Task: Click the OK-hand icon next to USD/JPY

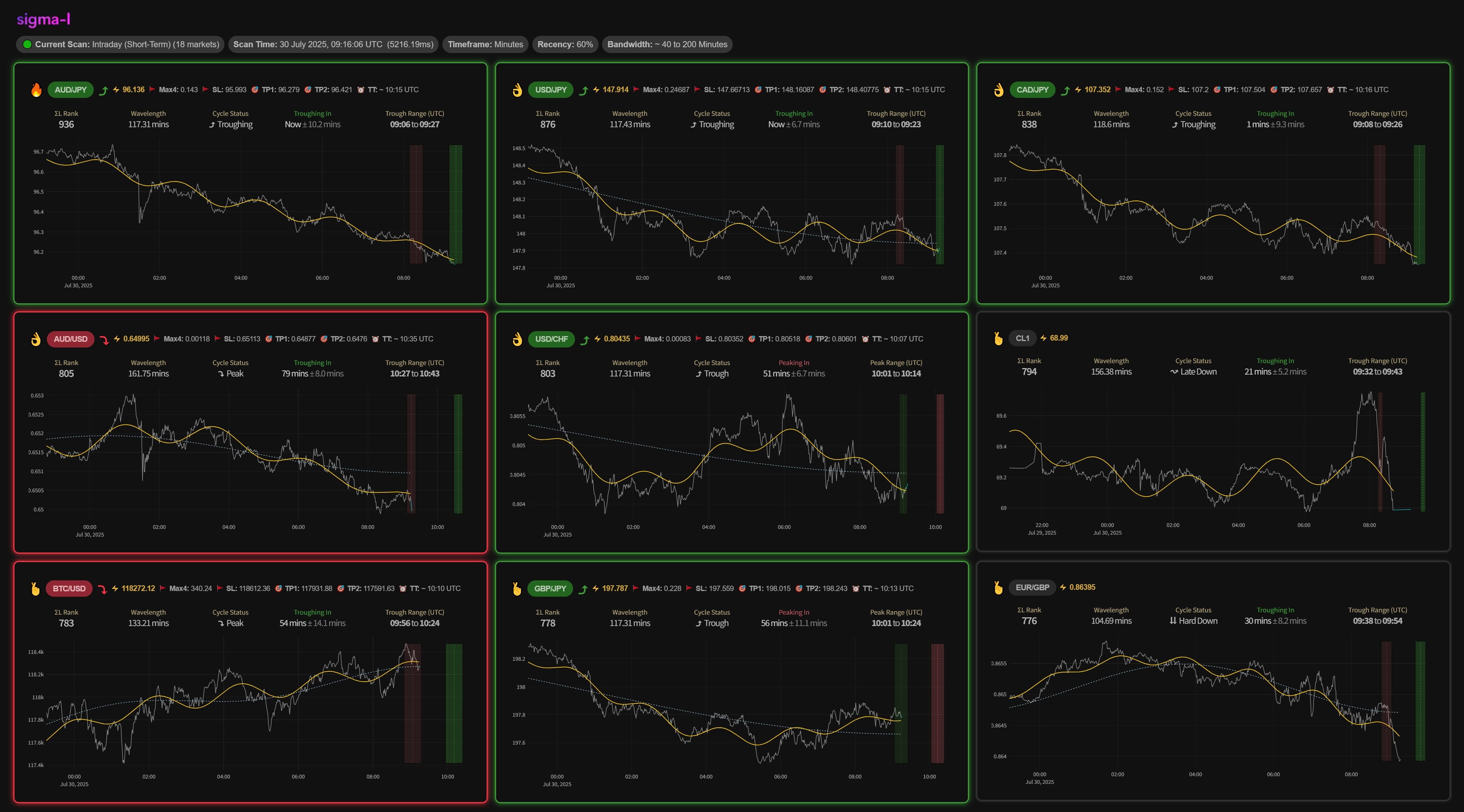Action: click(x=517, y=90)
